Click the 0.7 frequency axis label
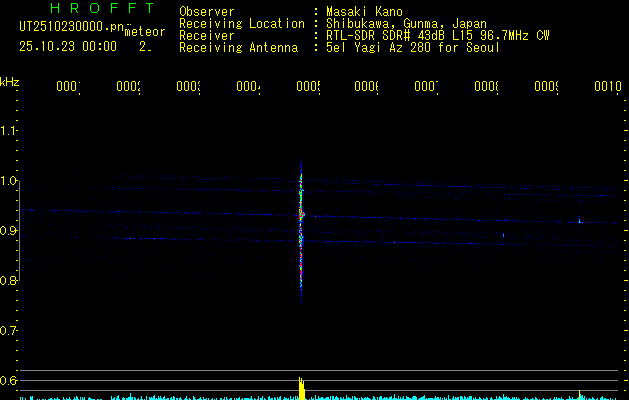629x400 pixels. (9, 330)
